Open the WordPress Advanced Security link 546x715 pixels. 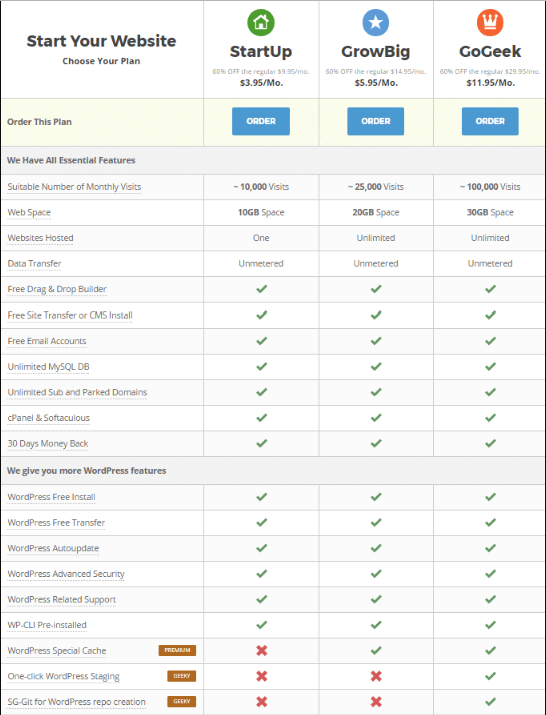(x=66, y=574)
